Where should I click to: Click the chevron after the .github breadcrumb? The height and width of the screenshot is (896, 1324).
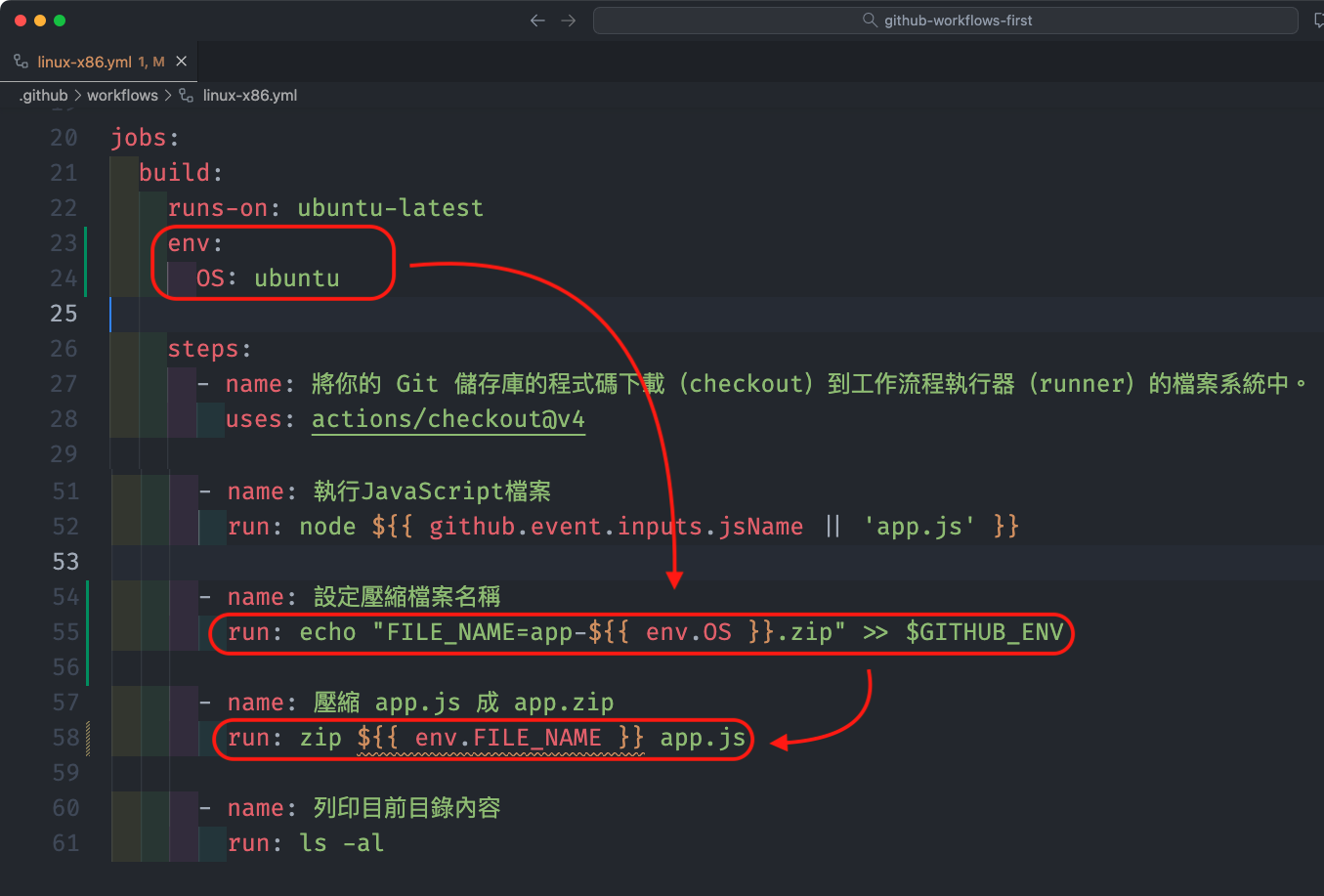(77, 95)
